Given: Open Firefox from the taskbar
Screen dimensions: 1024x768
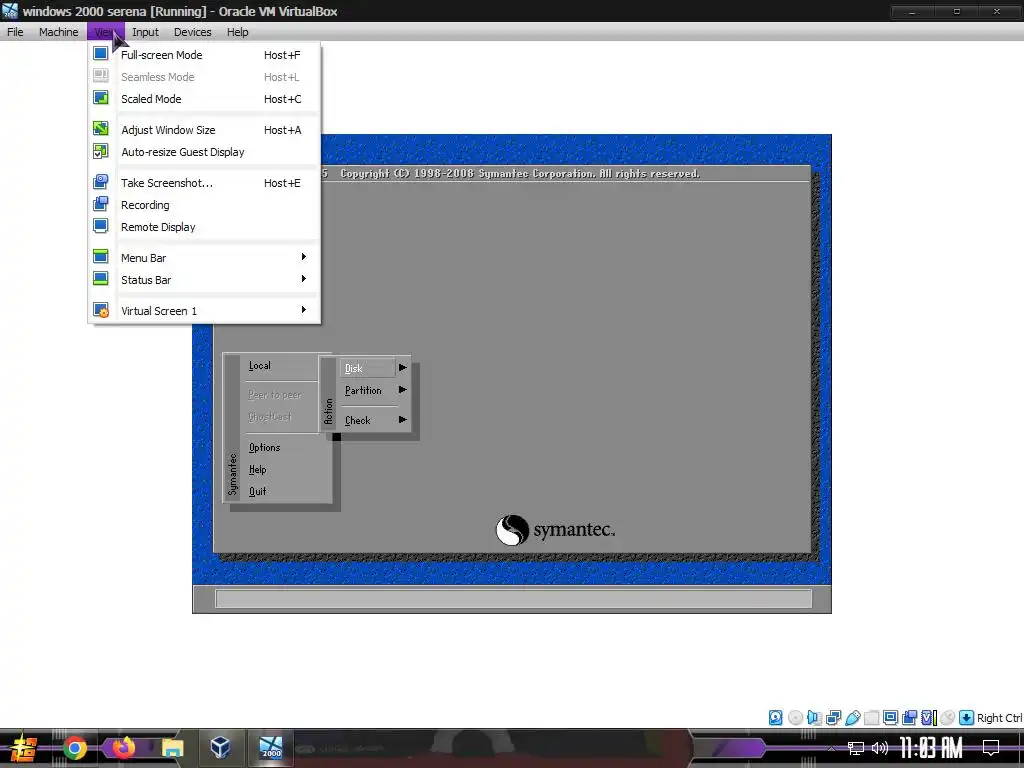Looking at the screenshot, I should click(123, 748).
